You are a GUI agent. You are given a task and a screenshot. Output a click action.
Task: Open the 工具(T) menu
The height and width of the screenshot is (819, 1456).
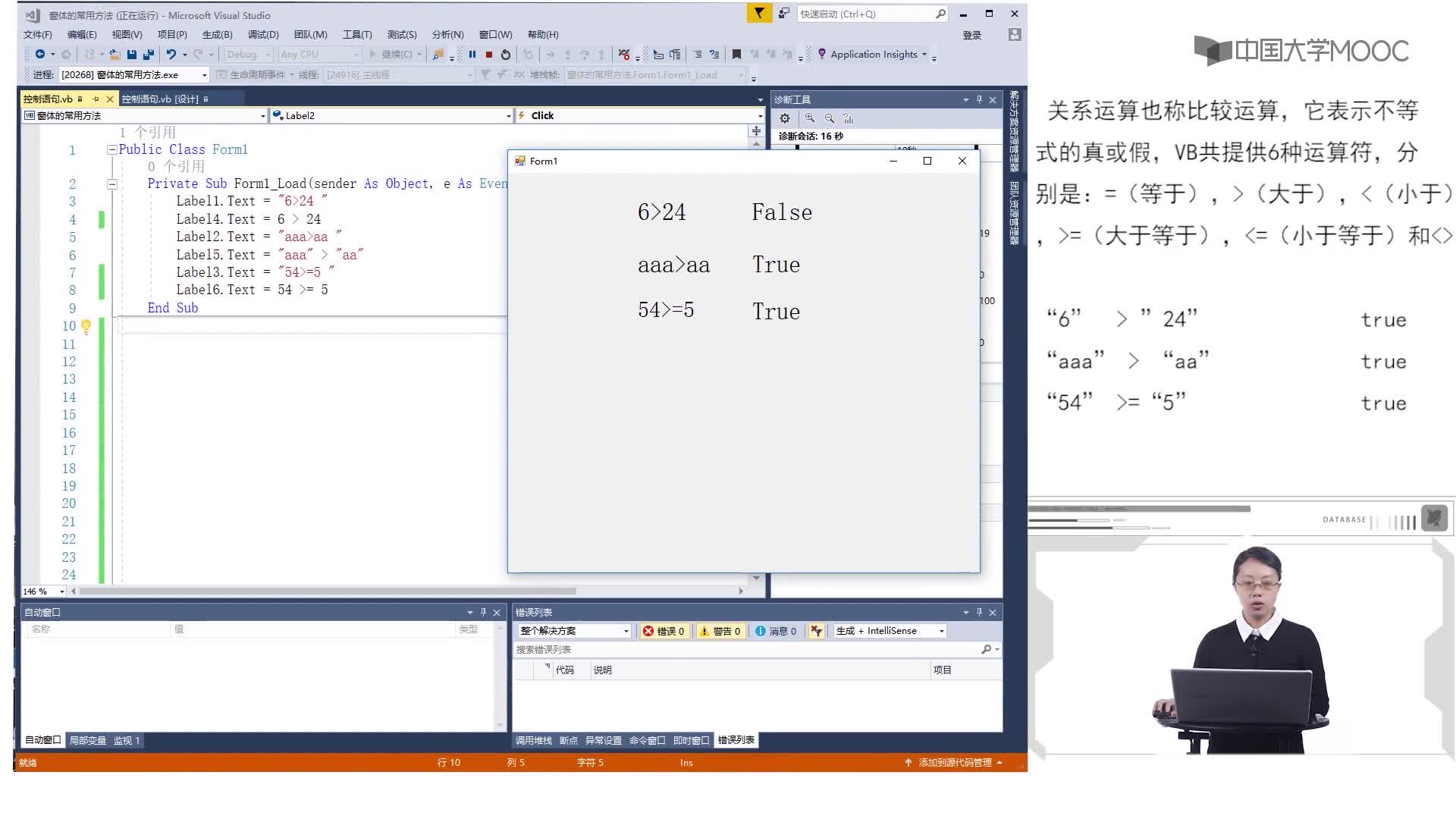tap(357, 35)
